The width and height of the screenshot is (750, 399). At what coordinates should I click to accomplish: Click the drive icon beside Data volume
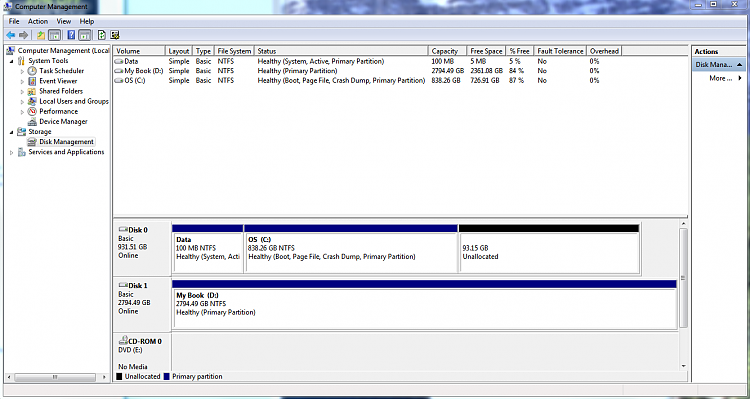(x=119, y=62)
